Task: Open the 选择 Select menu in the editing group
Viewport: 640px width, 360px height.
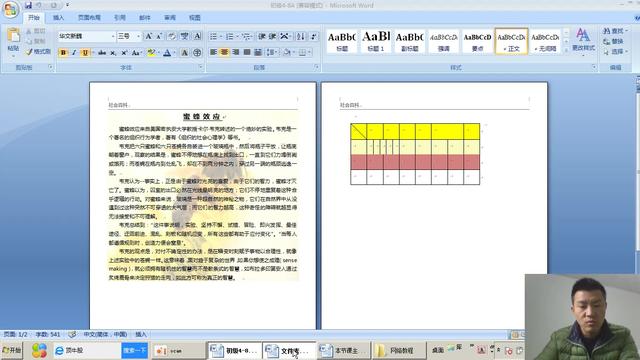Action: point(616,51)
